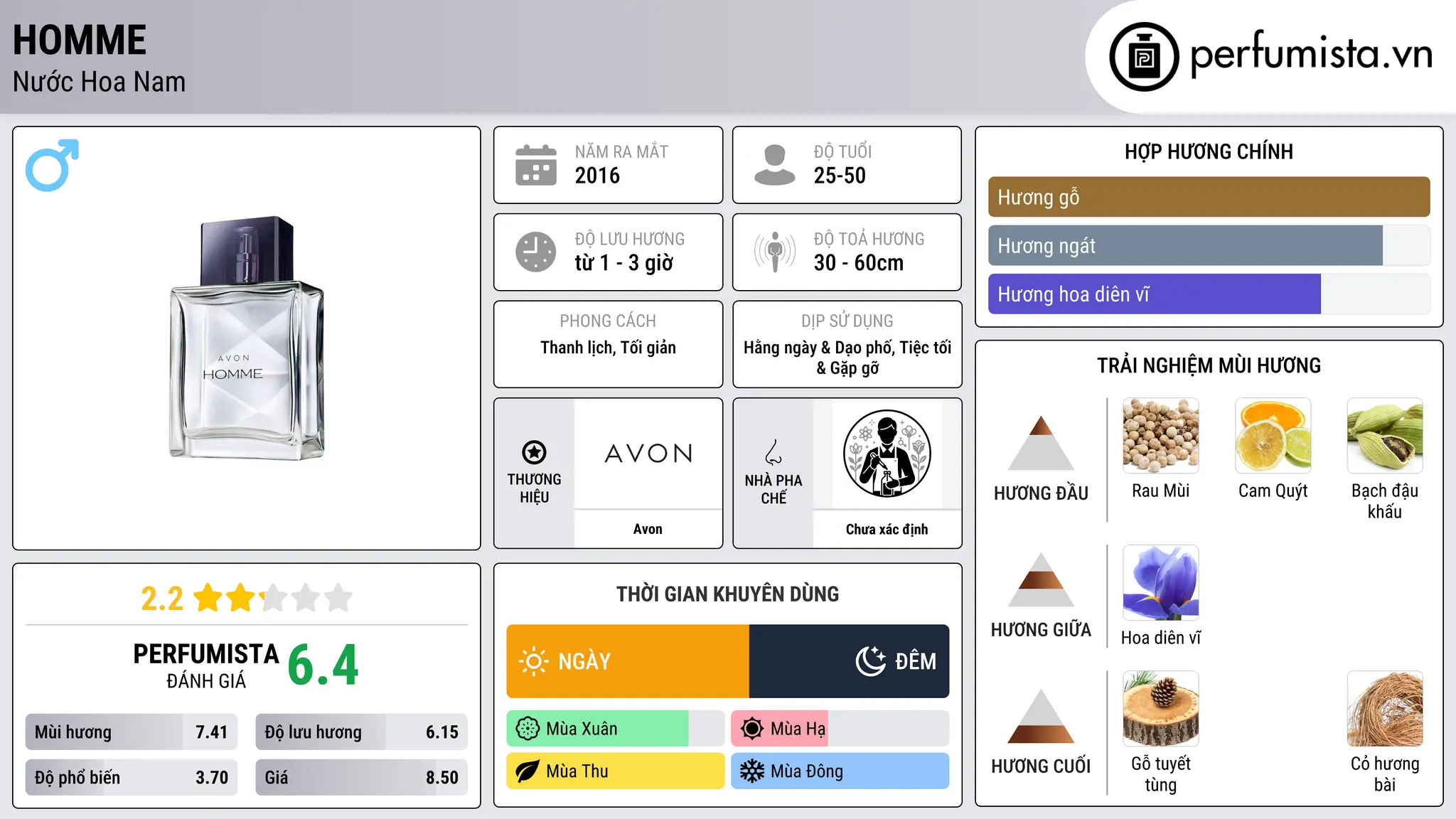
Task: Select the Bạch đậu khấu note picture
Action: (1385, 436)
